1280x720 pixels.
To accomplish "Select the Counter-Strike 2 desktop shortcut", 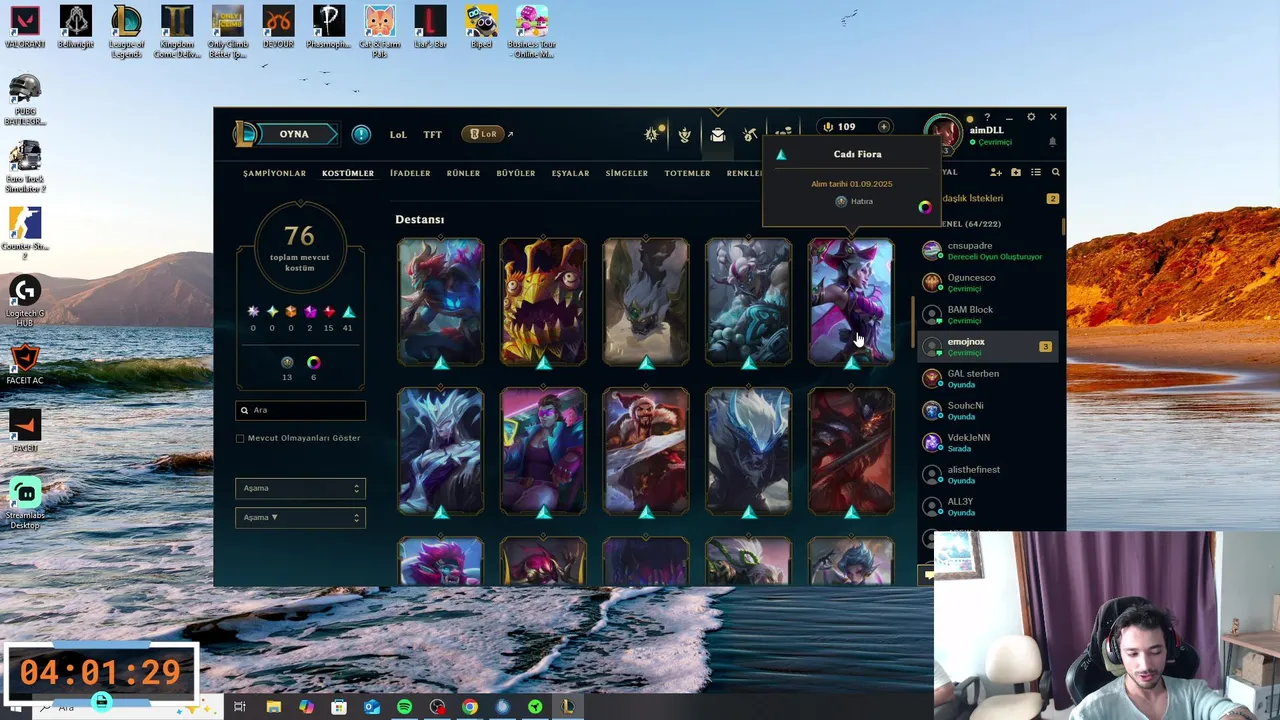I will tap(25, 233).
